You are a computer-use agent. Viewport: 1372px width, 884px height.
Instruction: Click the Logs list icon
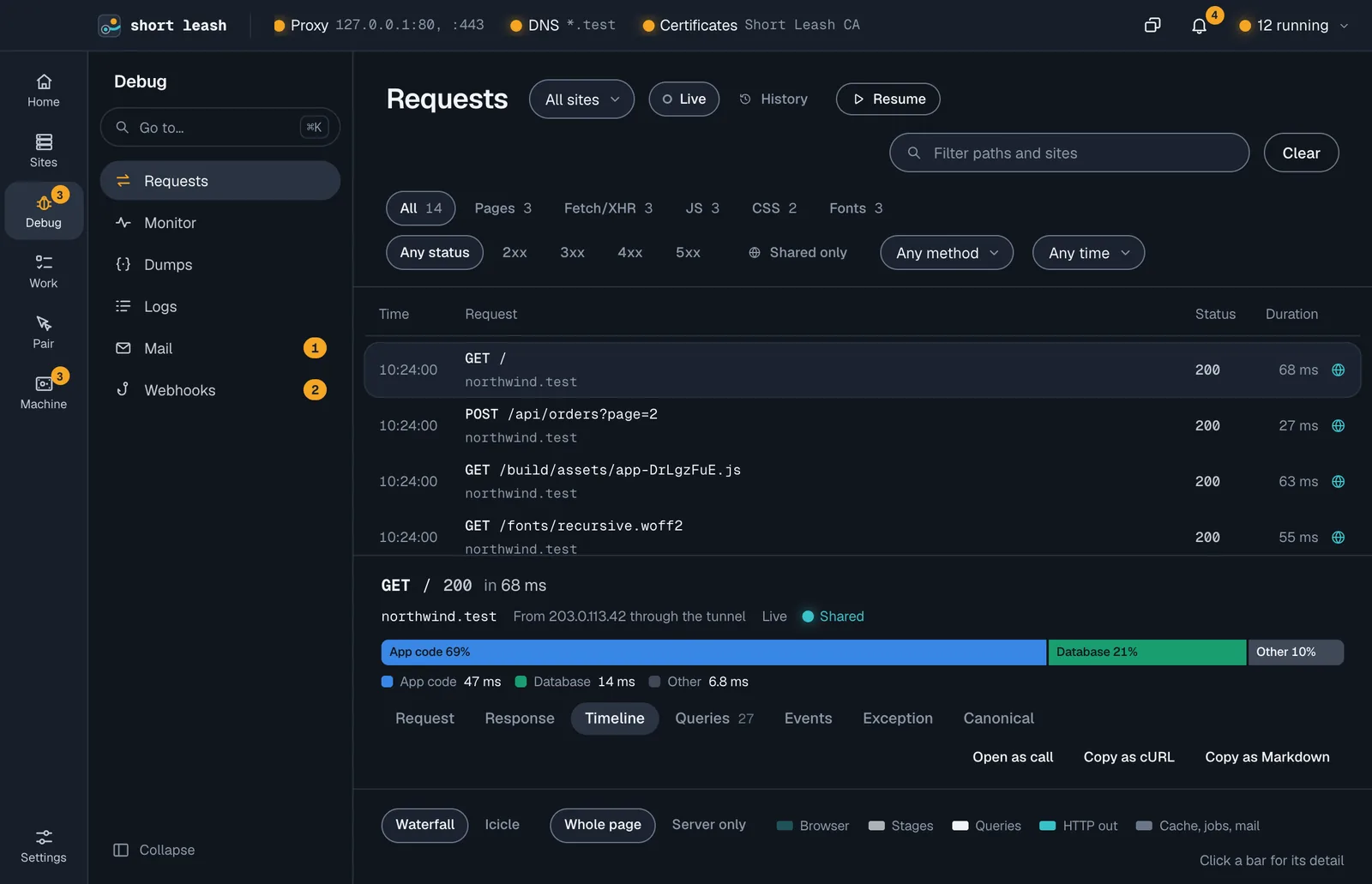tap(123, 306)
